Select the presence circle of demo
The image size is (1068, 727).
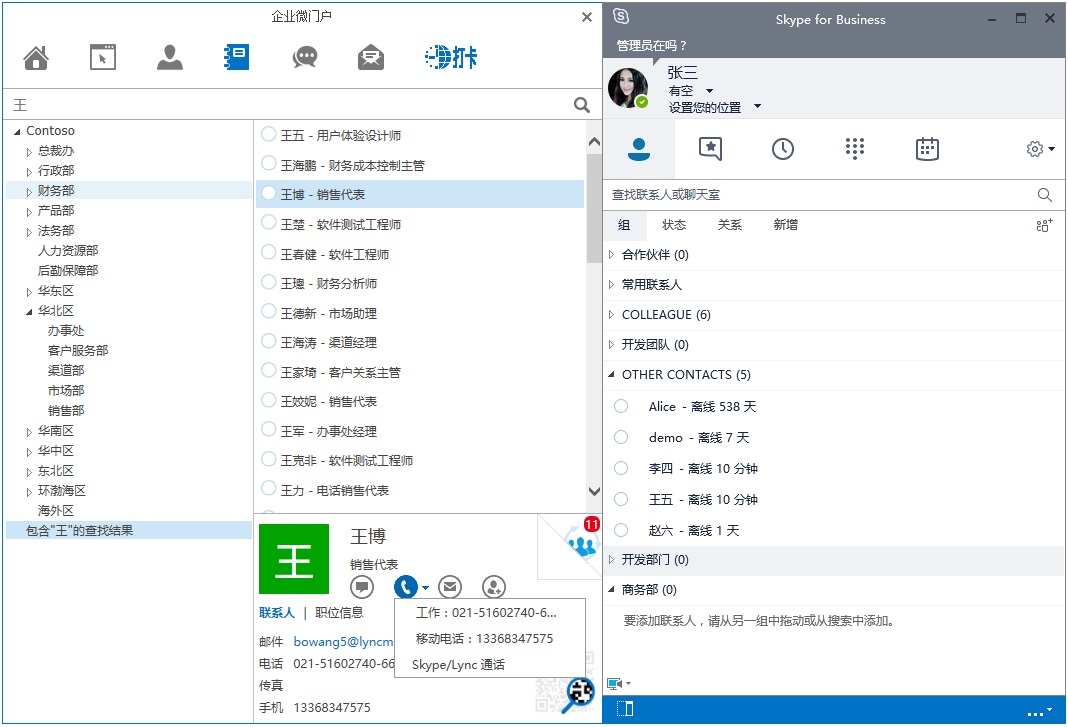point(621,437)
